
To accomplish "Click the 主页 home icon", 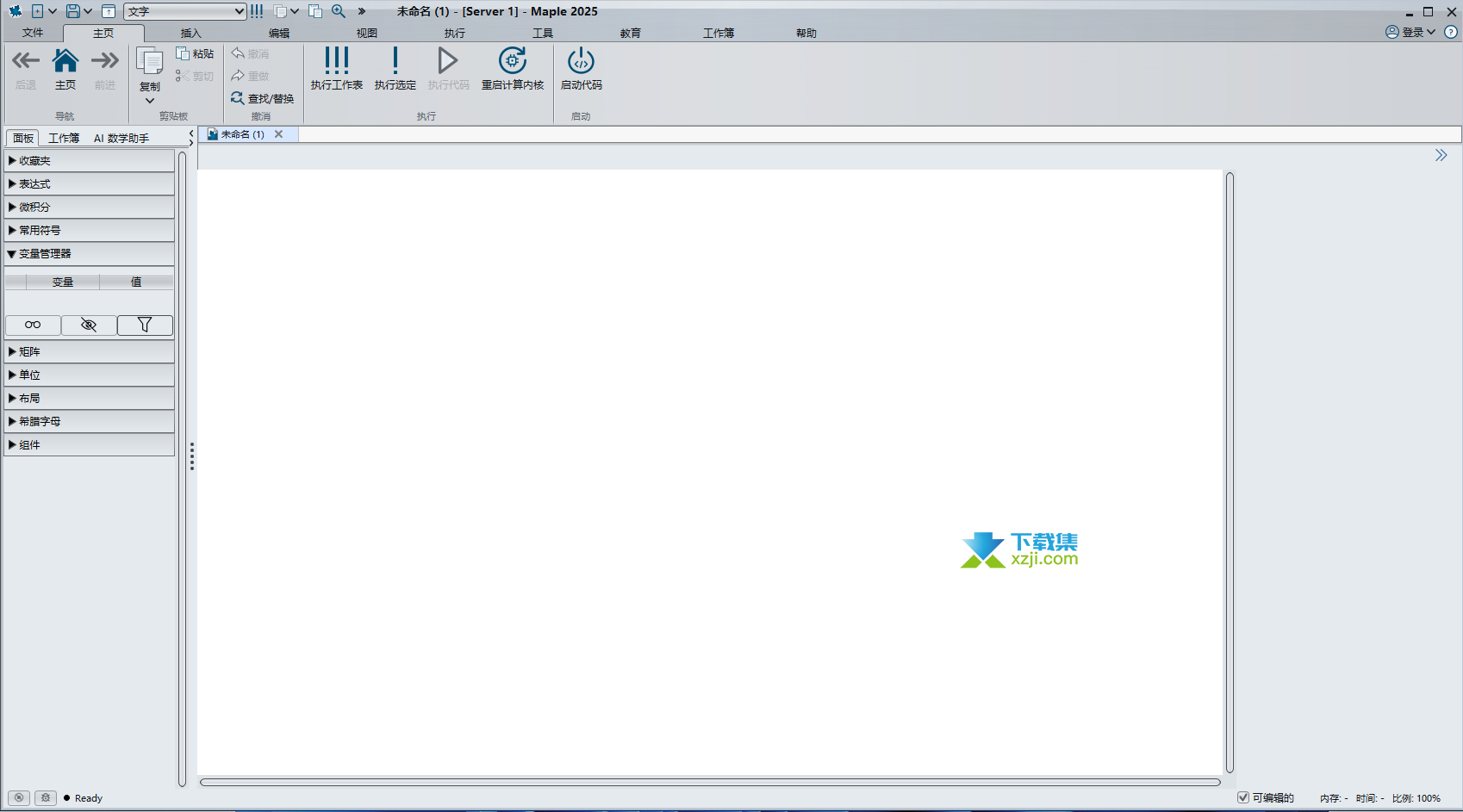I will coord(65,60).
